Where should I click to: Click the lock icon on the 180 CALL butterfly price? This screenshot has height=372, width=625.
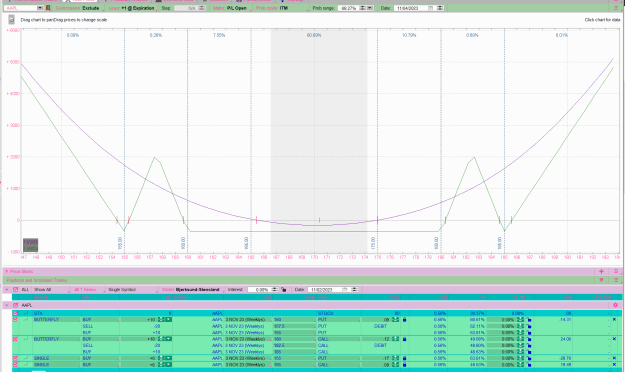[404, 339]
